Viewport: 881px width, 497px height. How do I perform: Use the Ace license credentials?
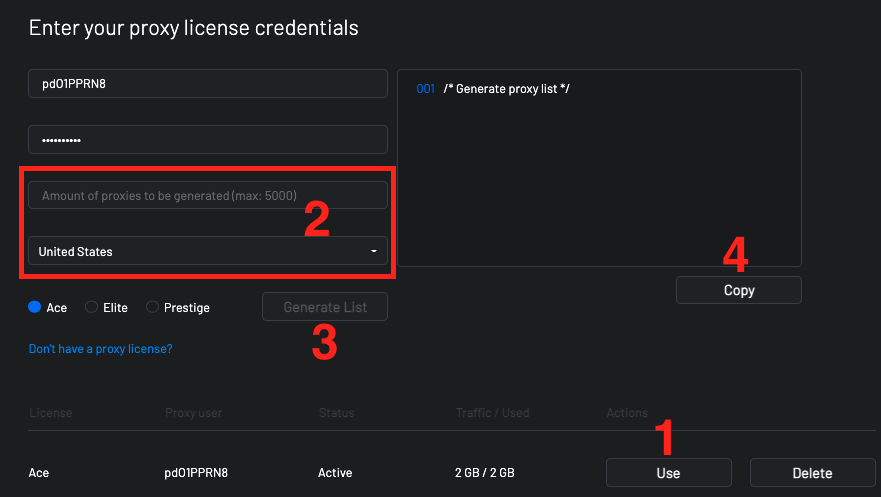[x=669, y=473]
